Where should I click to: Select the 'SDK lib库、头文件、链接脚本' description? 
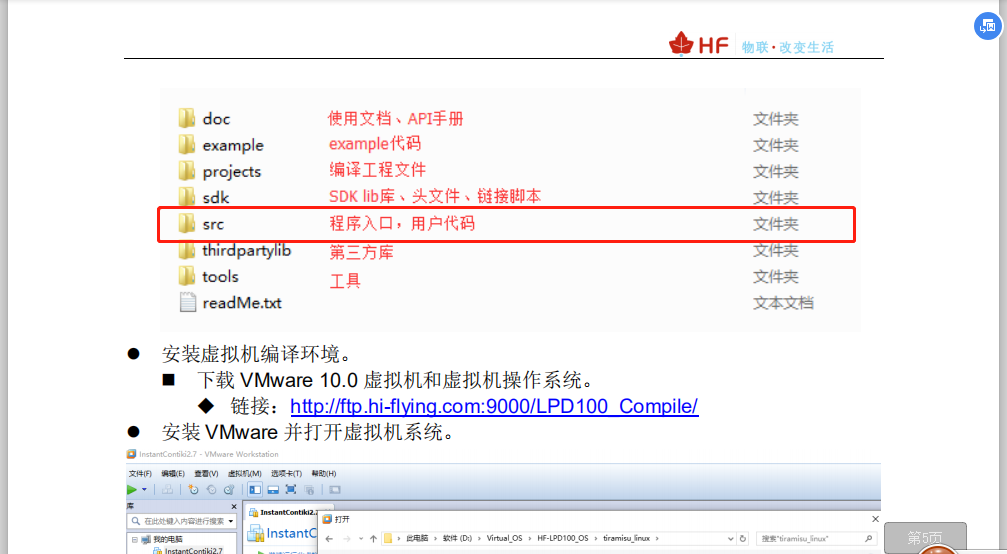pos(435,196)
